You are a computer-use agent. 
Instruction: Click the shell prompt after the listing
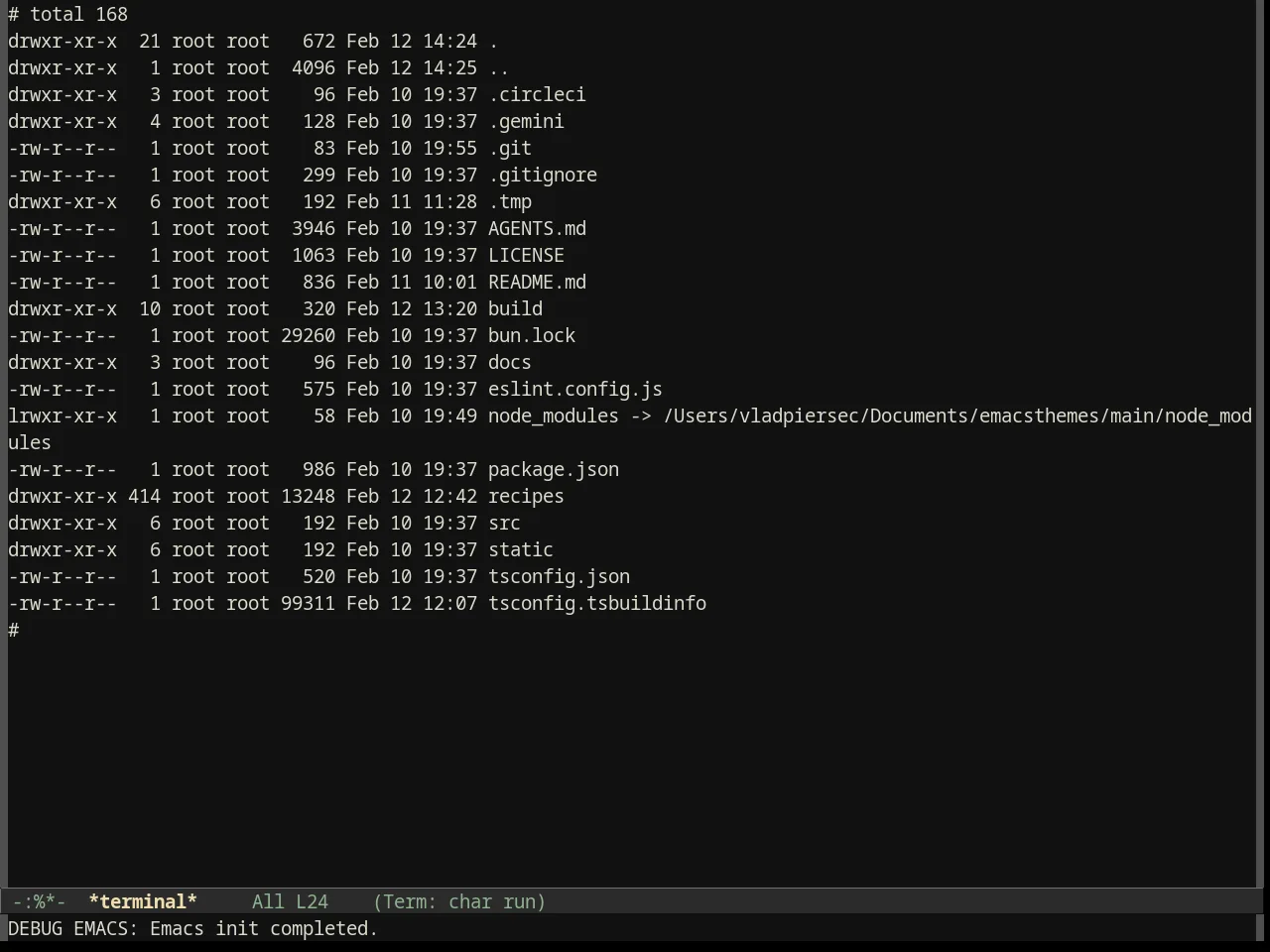click(14, 630)
